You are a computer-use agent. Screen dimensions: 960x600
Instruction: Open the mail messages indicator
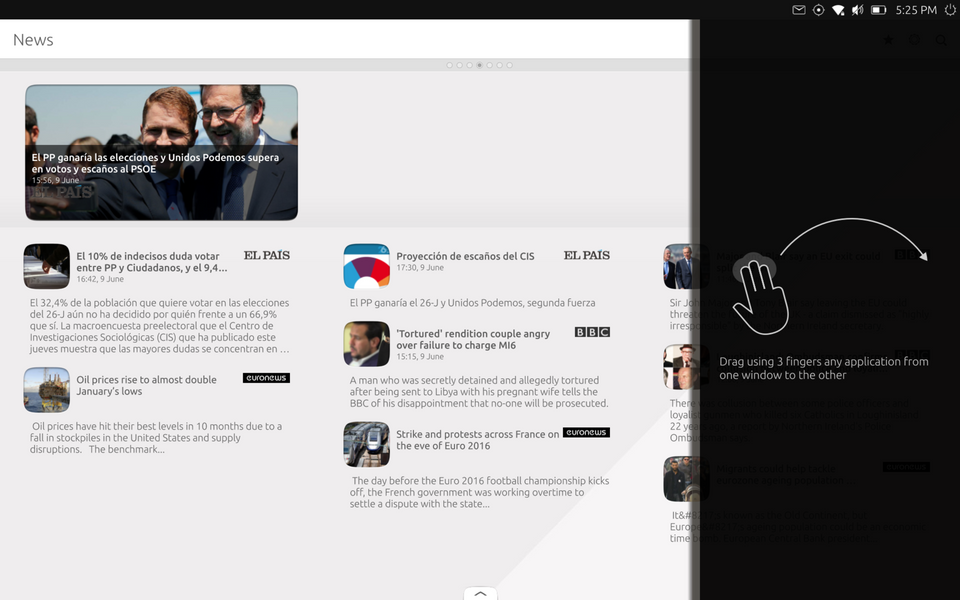coord(799,10)
